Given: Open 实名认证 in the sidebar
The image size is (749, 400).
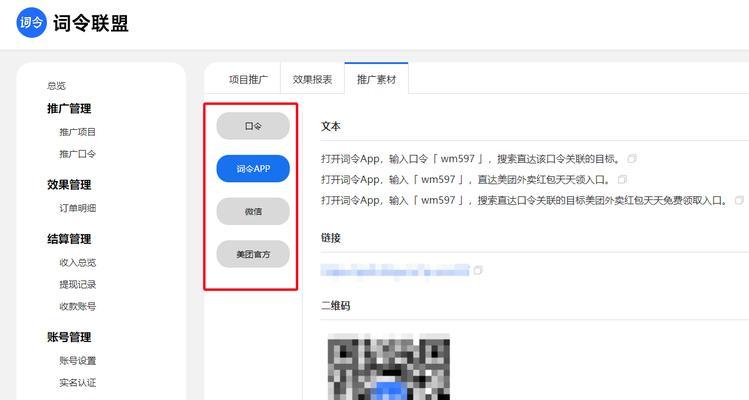Looking at the screenshot, I should coord(77,383).
